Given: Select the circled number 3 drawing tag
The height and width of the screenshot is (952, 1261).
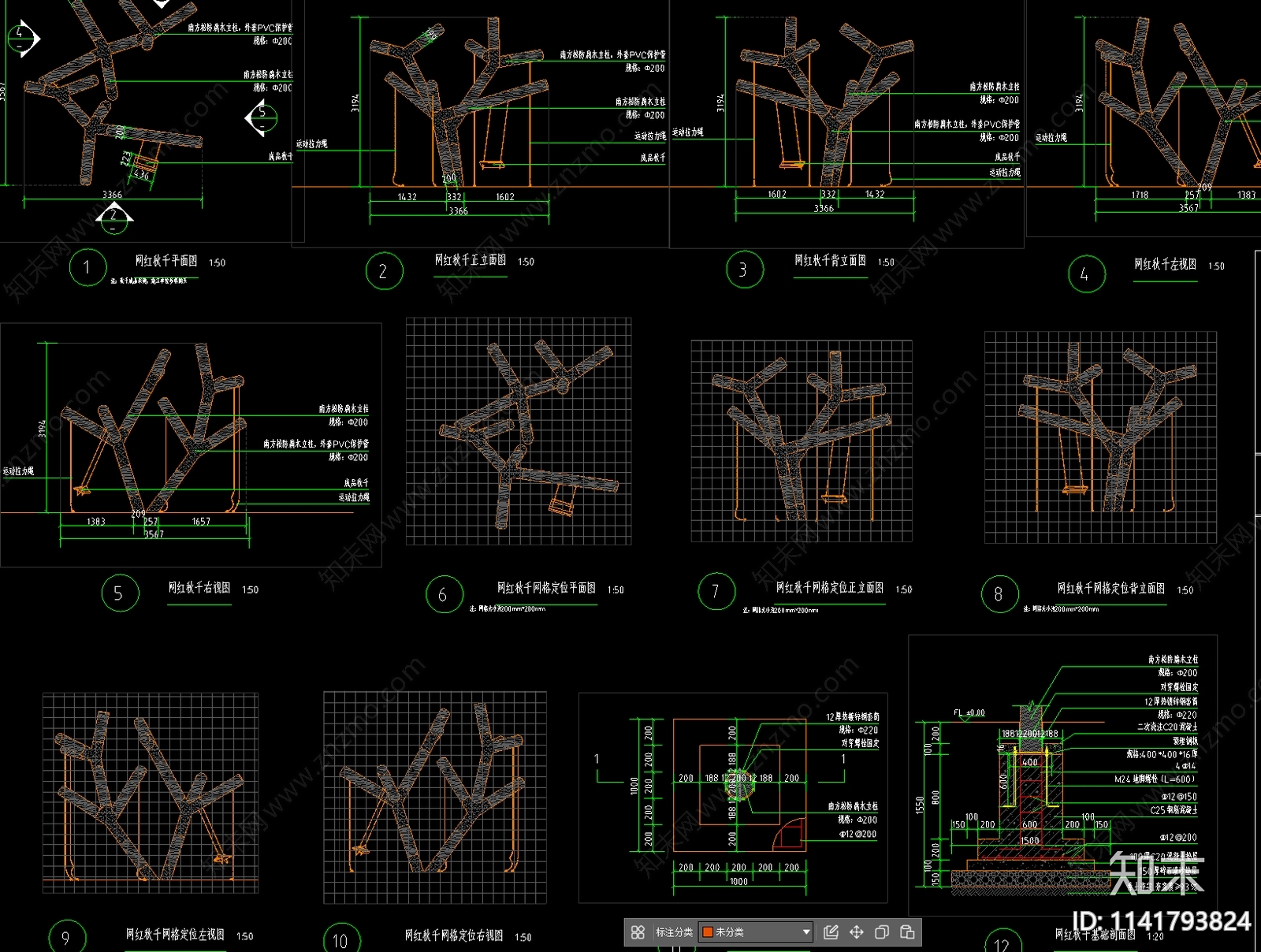Looking at the screenshot, I should pos(744,270).
